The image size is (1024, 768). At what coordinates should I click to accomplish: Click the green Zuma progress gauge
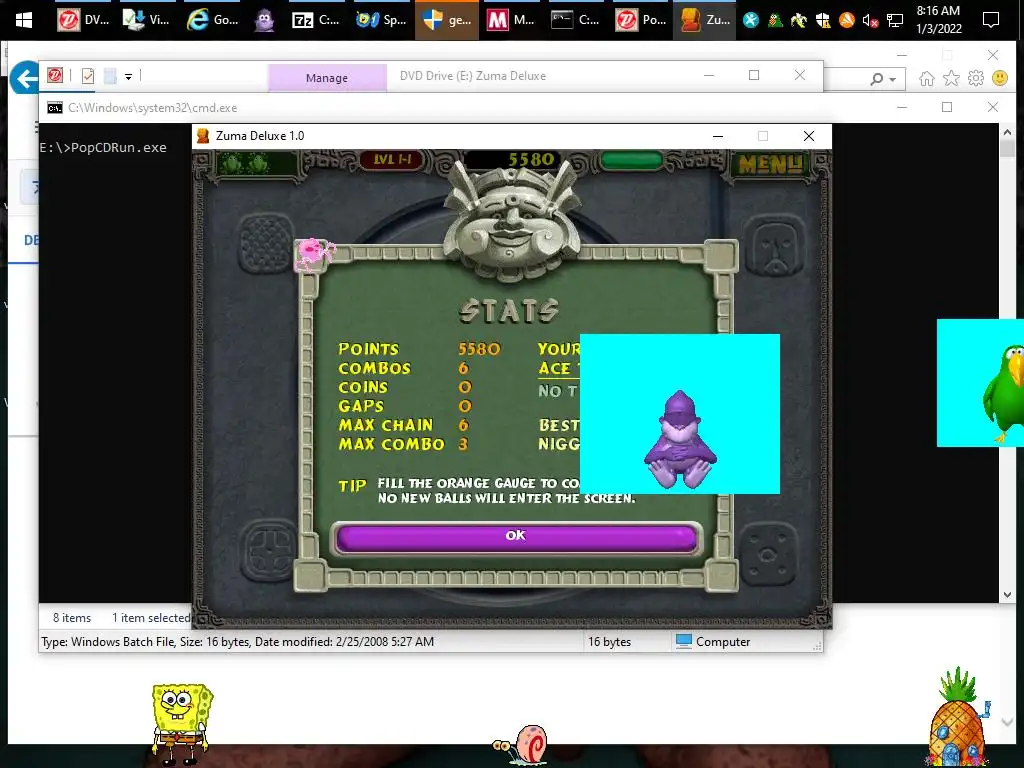pyautogui.click(x=631, y=160)
